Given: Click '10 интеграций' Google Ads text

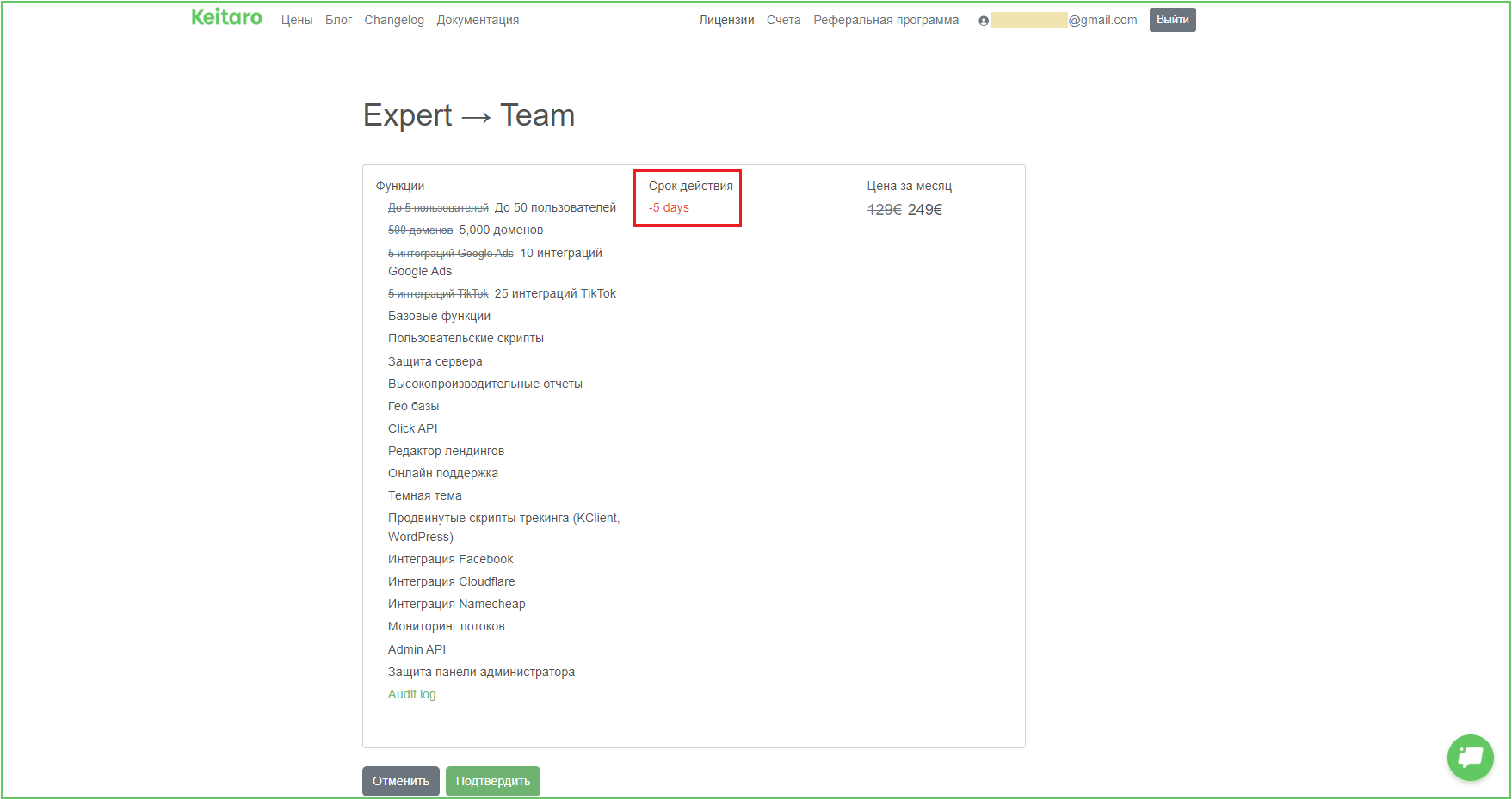Looking at the screenshot, I should (561, 253).
